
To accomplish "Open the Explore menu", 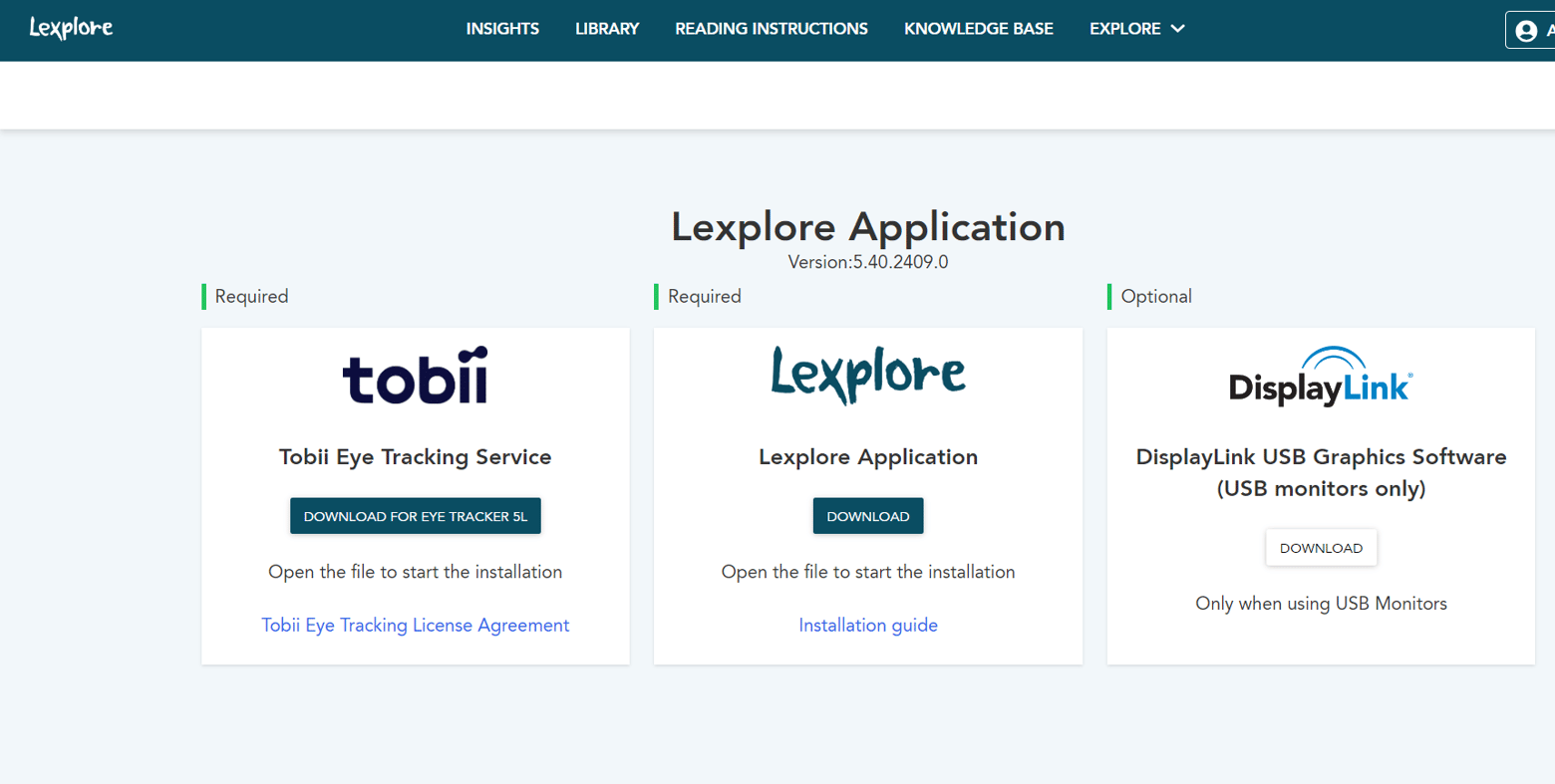I will click(x=1124, y=29).
